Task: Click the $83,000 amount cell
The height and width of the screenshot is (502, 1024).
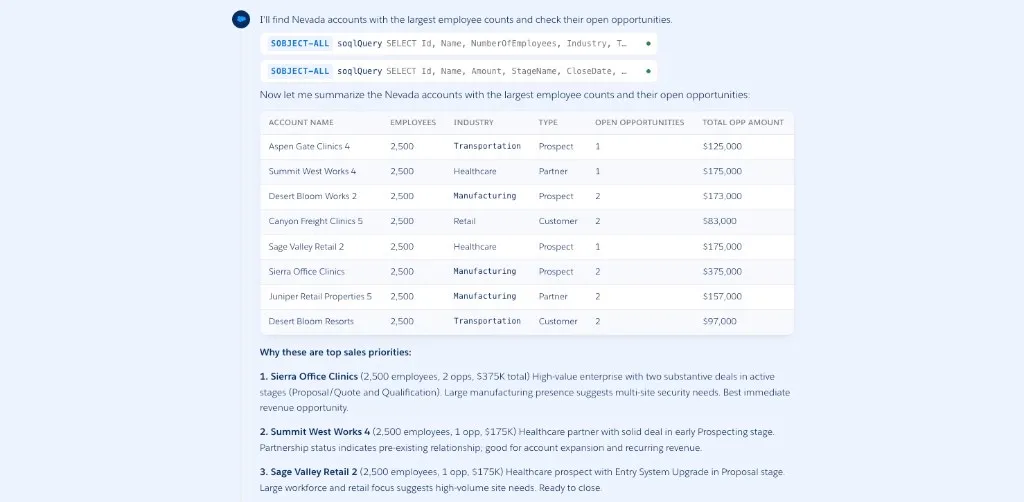Action: click(720, 221)
